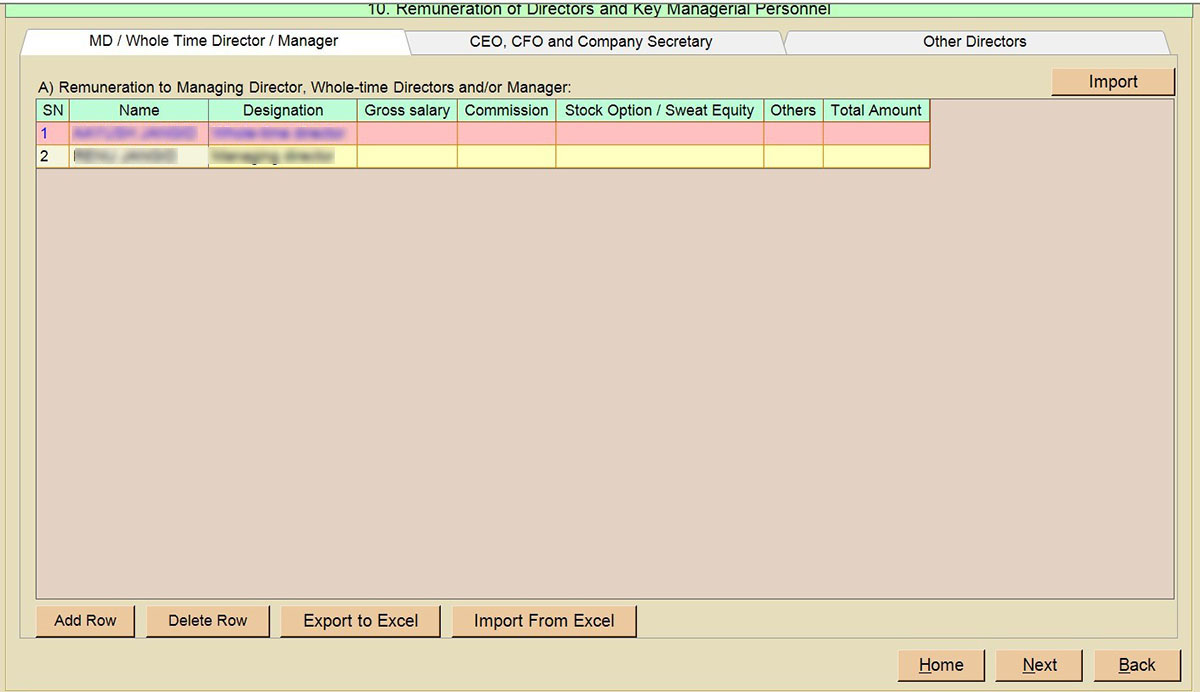This screenshot has height=692, width=1200.
Task: Export the table using Export to Excel
Action: pos(361,621)
